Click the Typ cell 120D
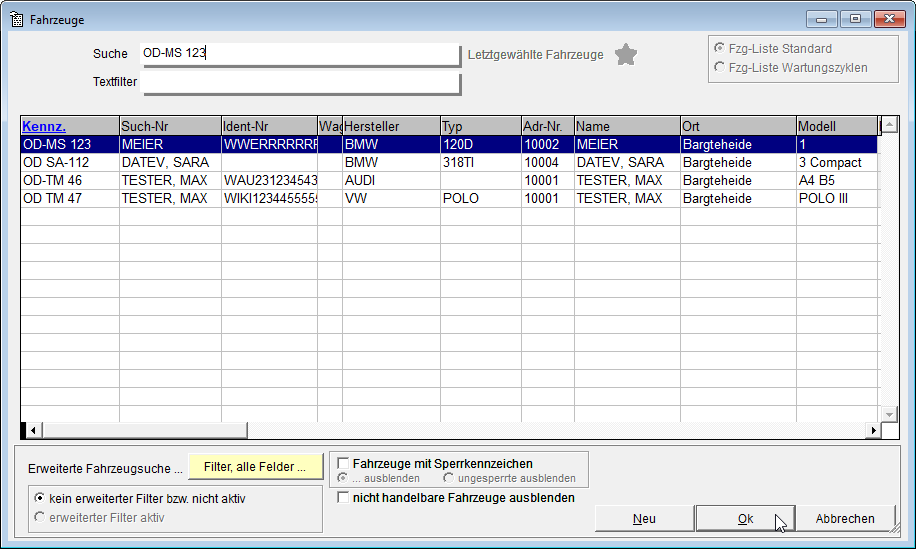The width and height of the screenshot is (916, 549). 480,144
